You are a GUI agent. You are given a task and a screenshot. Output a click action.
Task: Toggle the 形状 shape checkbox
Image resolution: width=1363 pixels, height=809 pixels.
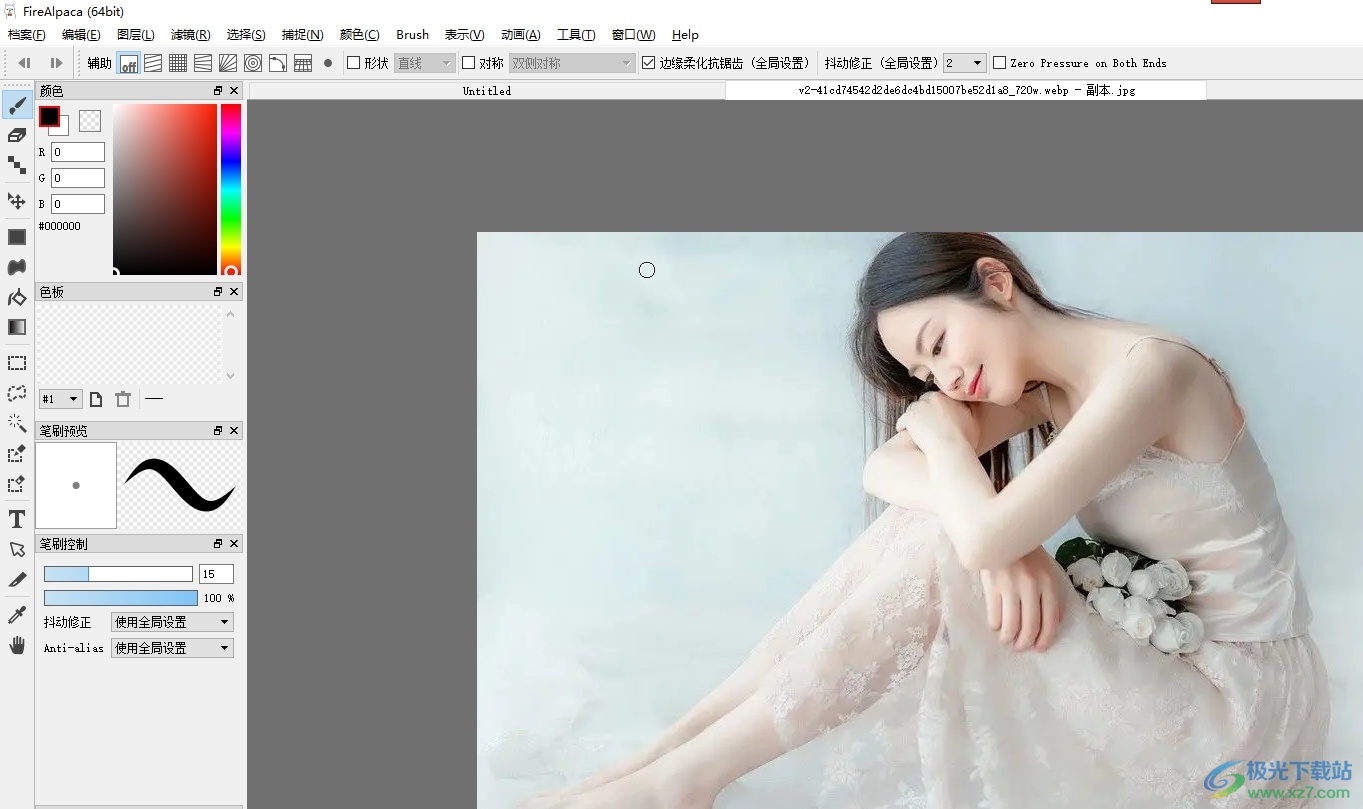tap(353, 63)
